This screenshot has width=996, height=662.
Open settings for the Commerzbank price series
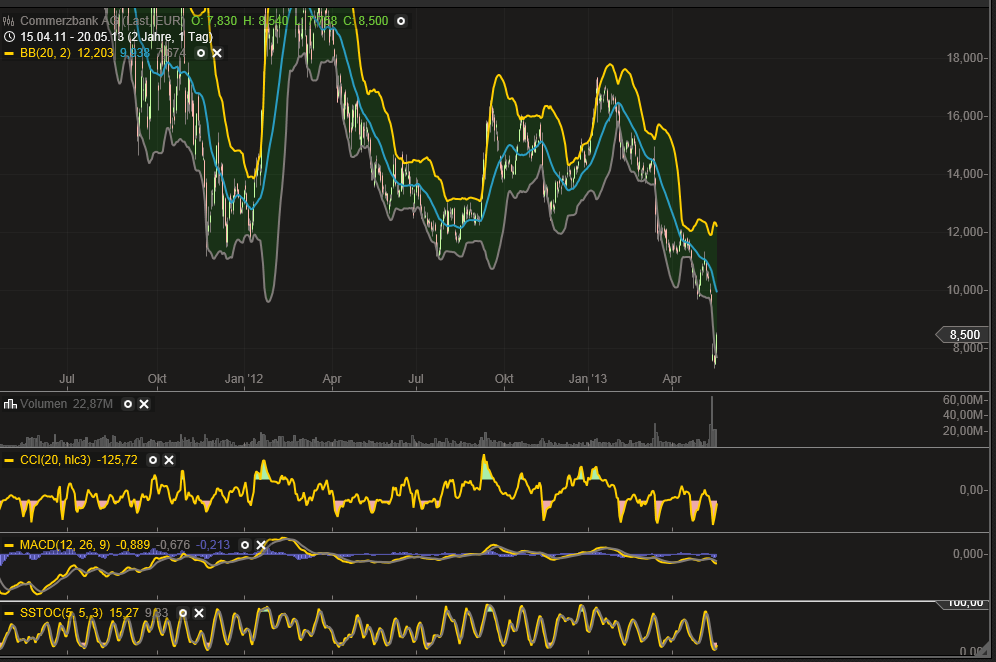click(x=401, y=21)
